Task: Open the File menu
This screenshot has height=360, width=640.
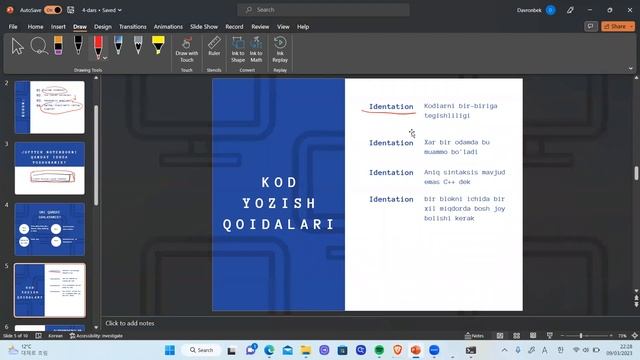Action: click(x=13, y=27)
